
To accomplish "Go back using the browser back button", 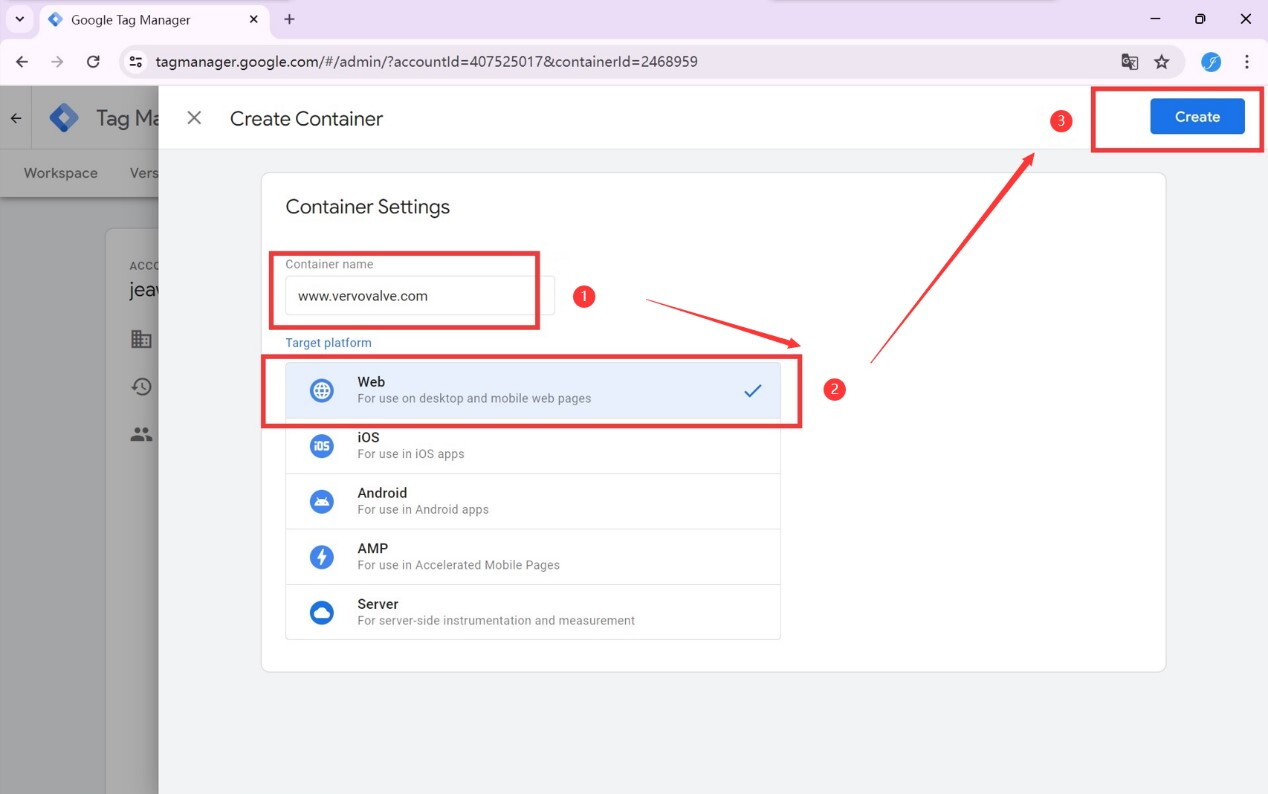I will (x=22, y=62).
